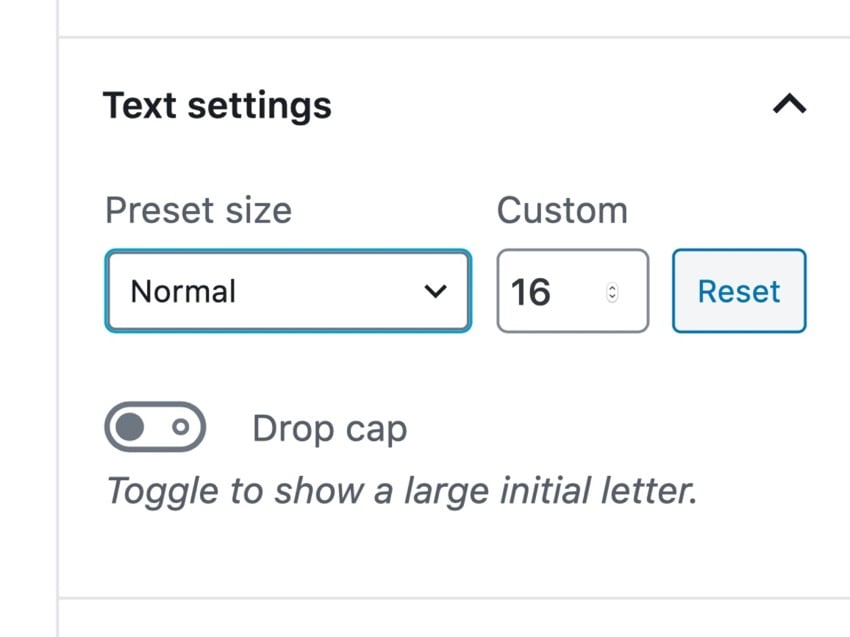Viewport: 850px width, 637px height.
Task: Open the Preset size dropdown
Action: (287, 291)
